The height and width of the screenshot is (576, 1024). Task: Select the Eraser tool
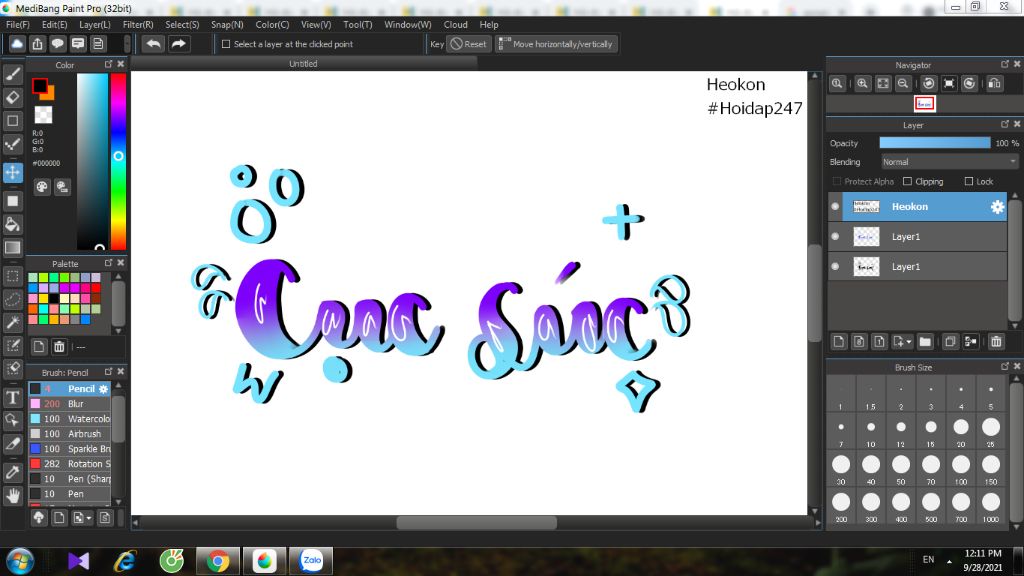(x=12, y=97)
